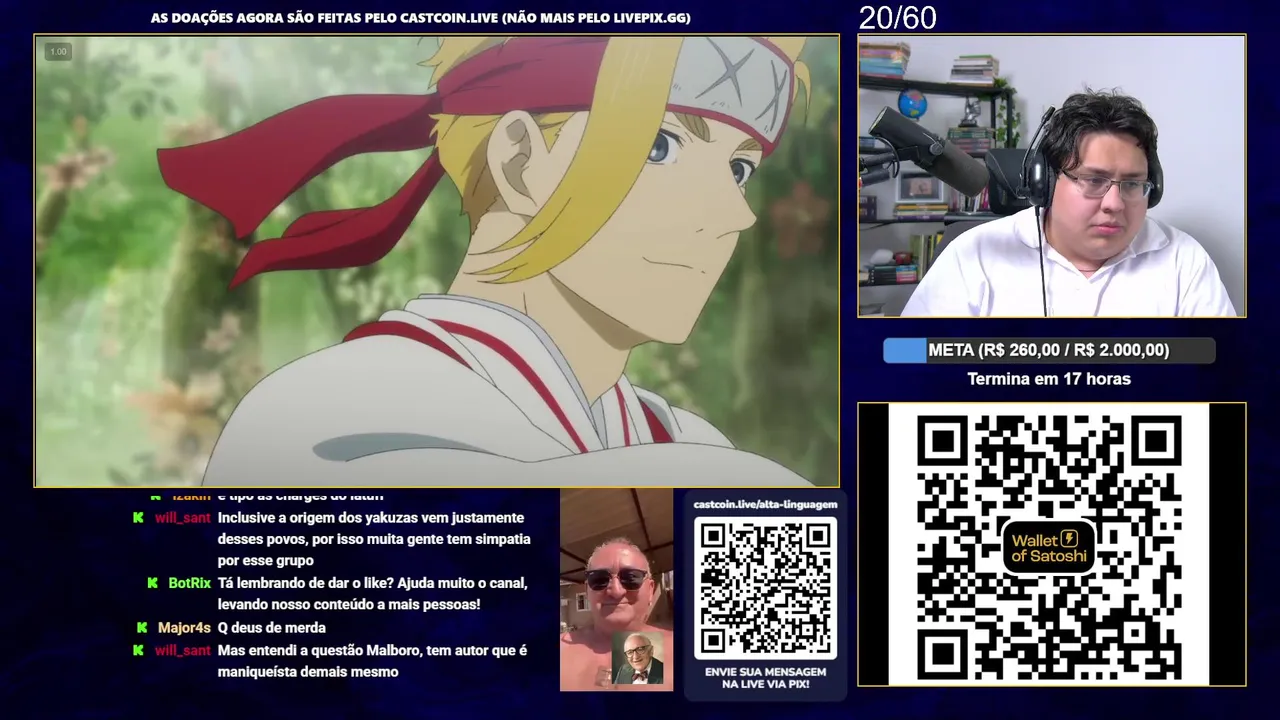Click the Wallet of Satoshi logo
The height and width of the screenshot is (720, 1280).
(1048, 546)
